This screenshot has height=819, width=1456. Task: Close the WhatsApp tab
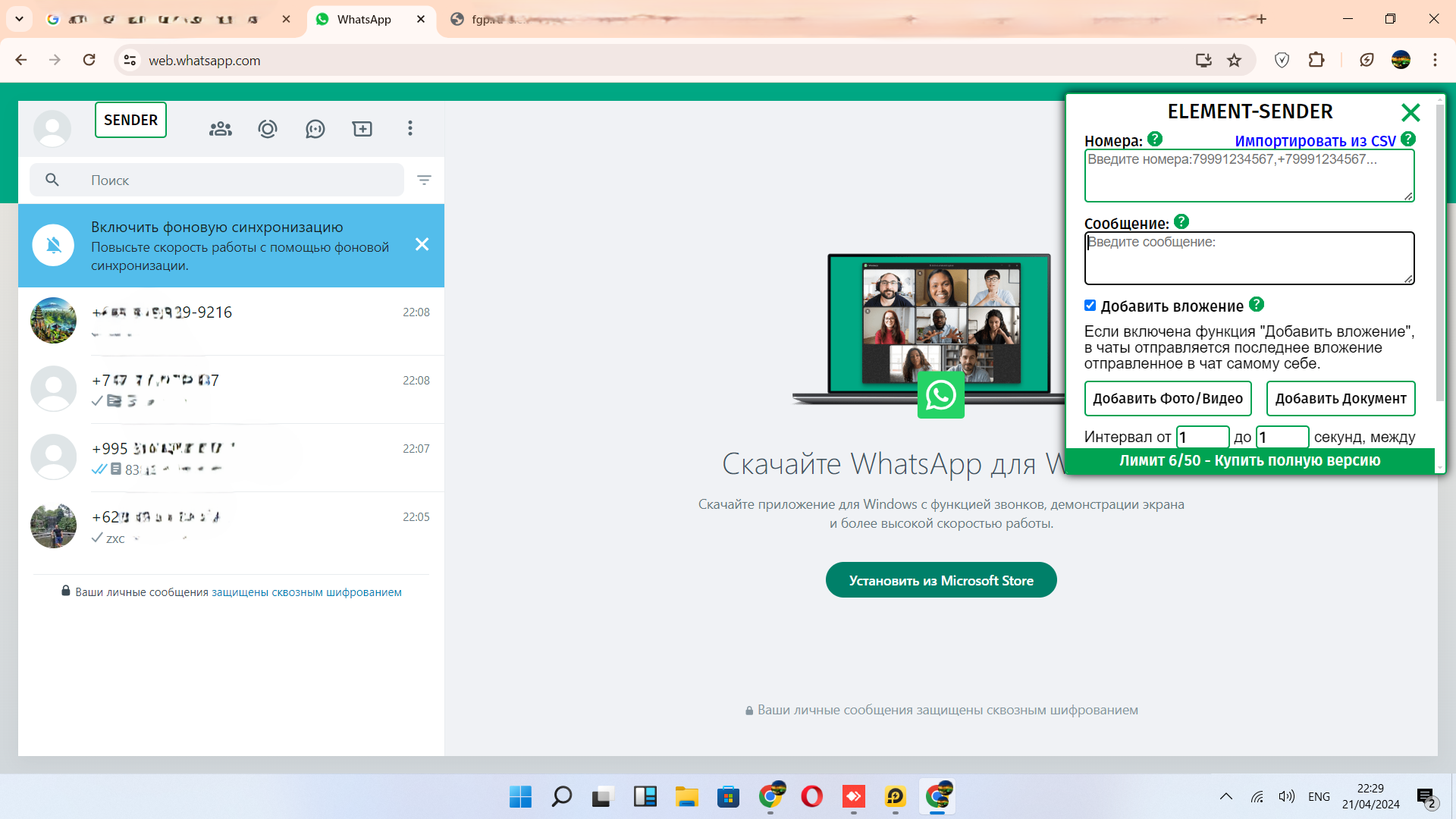tap(421, 19)
